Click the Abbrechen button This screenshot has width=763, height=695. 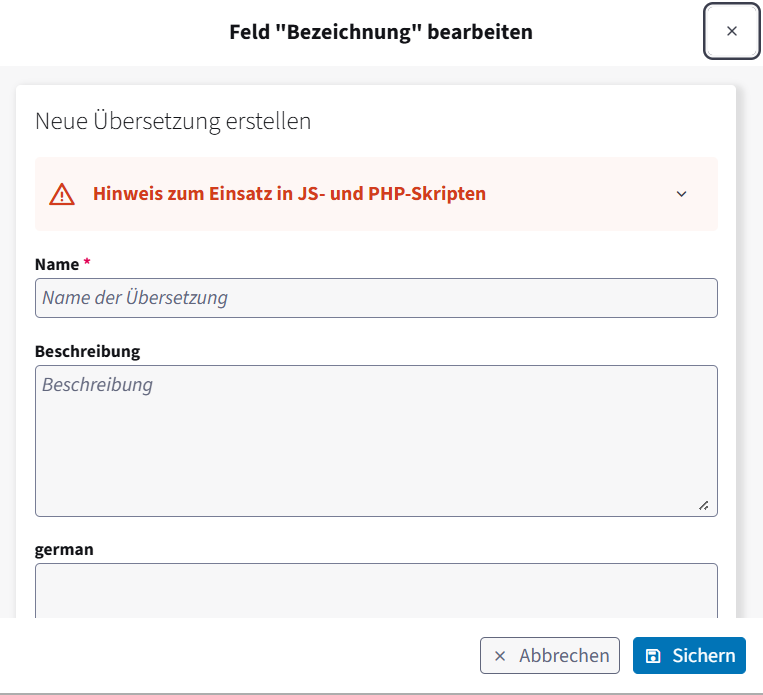549,656
